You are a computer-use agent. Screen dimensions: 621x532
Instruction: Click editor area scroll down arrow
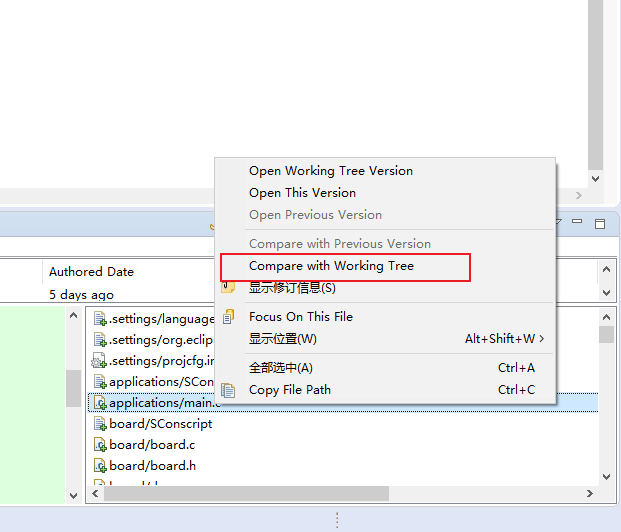click(595, 179)
